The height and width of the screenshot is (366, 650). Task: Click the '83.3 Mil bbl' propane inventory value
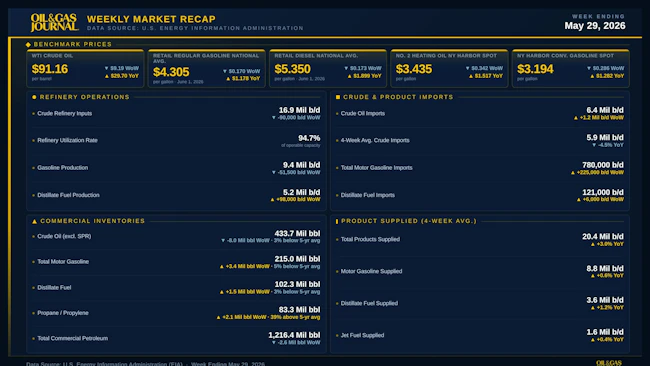[x=299, y=310]
